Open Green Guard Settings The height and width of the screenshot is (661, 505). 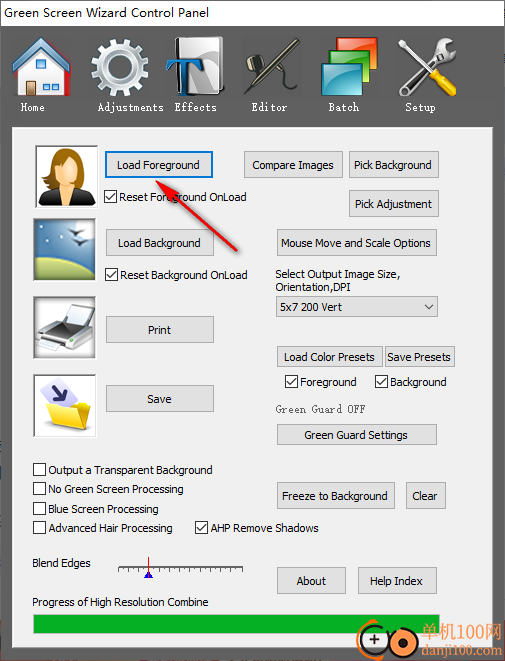[357, 435]
